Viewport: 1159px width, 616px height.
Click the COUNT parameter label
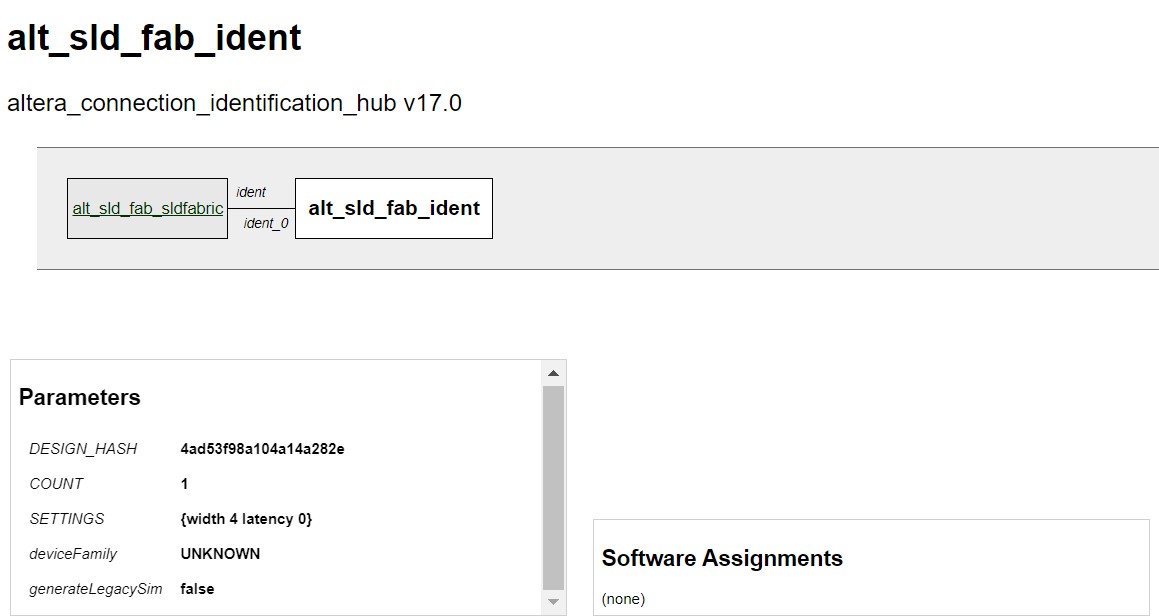pyautogui.click(x=56, y=484)
